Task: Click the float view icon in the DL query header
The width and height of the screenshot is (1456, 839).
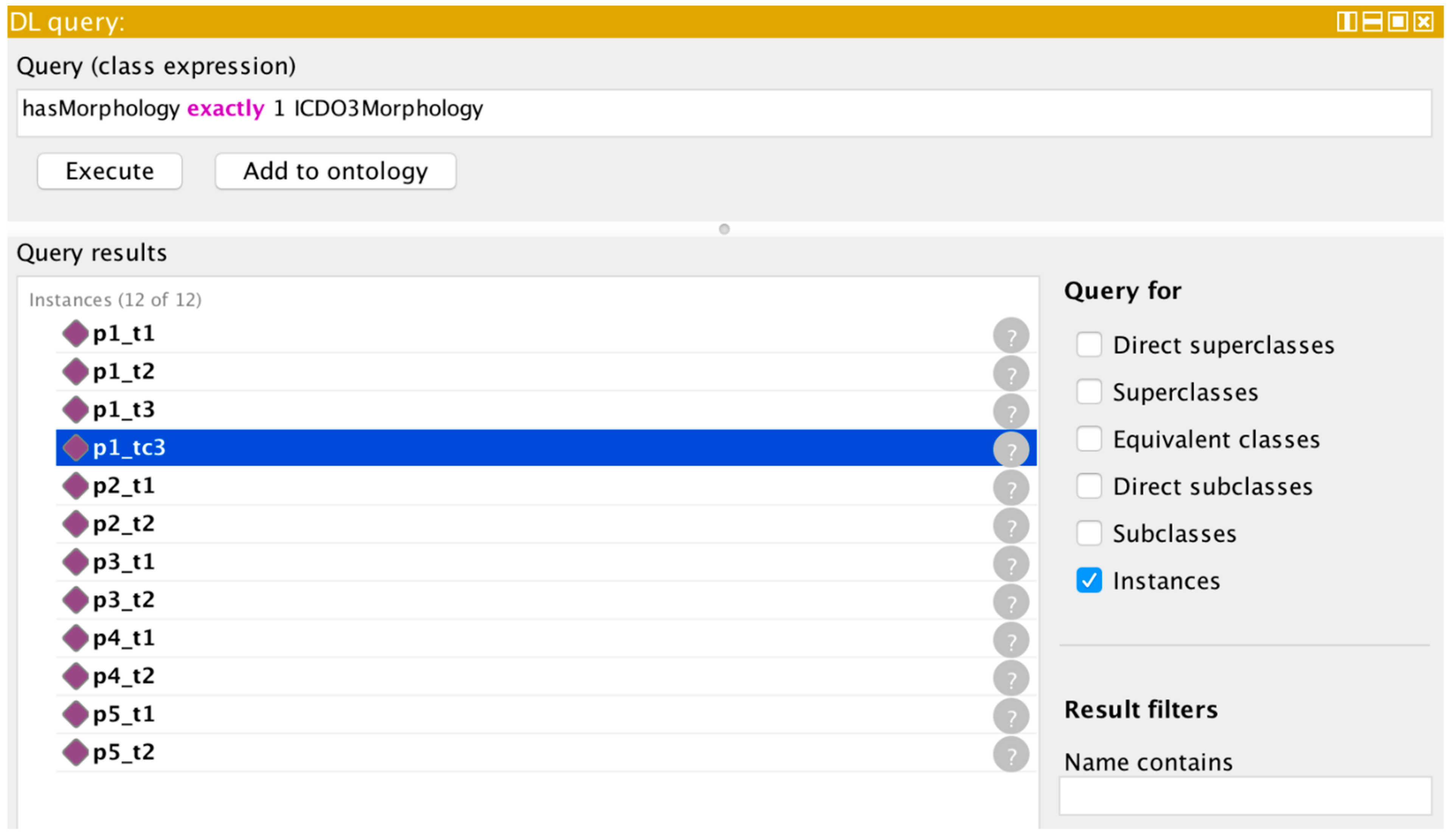Action: (1398, 22)
